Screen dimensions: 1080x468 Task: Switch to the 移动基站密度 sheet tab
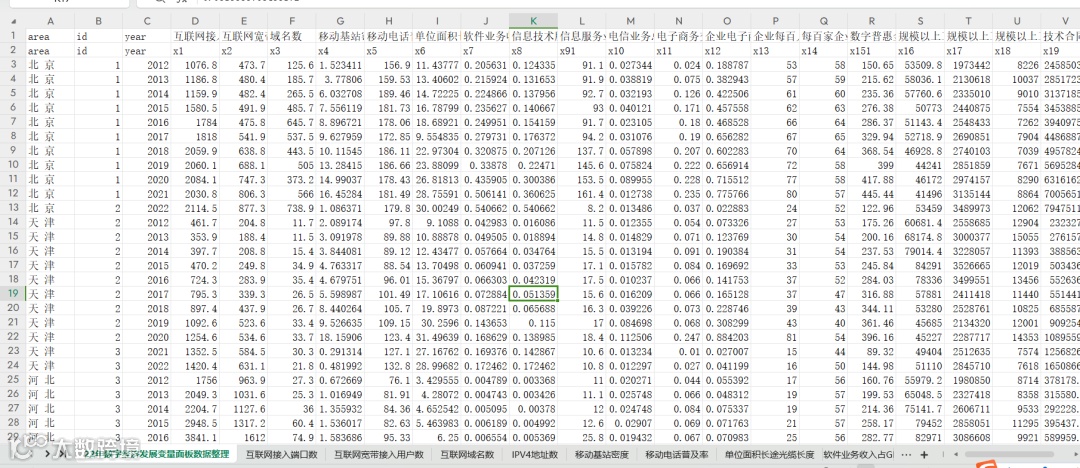point(601,455)
